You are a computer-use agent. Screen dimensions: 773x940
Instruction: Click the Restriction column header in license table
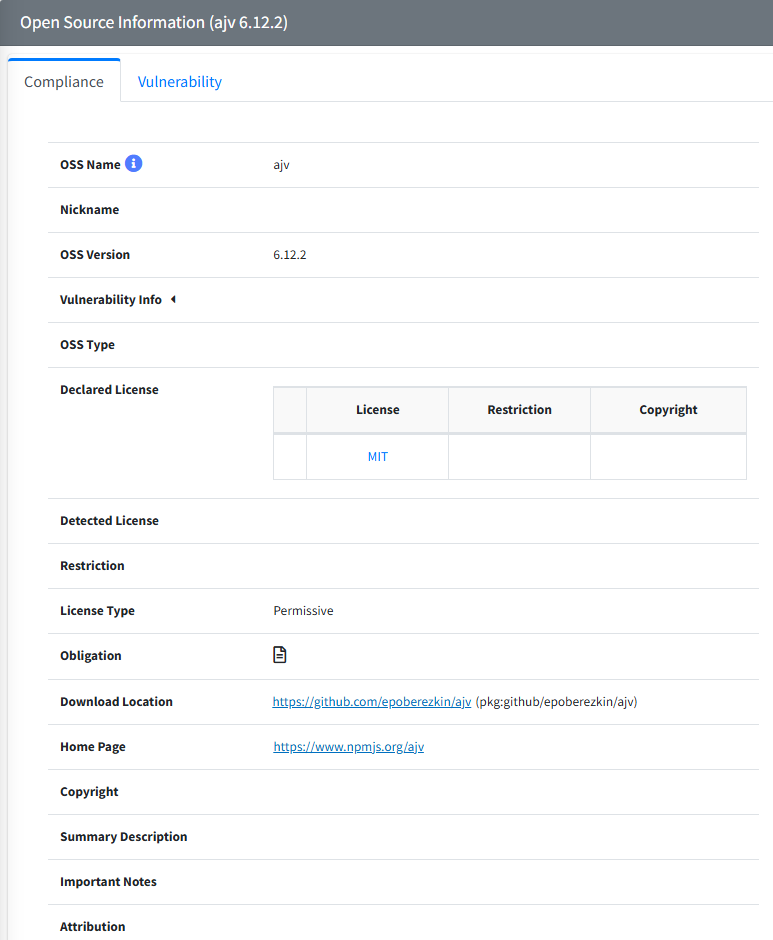tap(519, 409)
